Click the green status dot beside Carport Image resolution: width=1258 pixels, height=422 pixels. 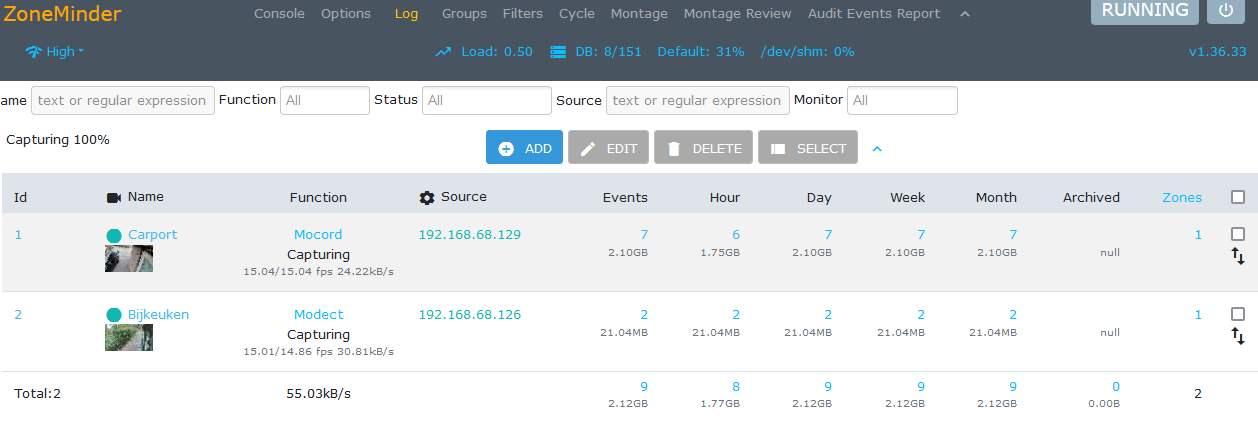point(114,235)
